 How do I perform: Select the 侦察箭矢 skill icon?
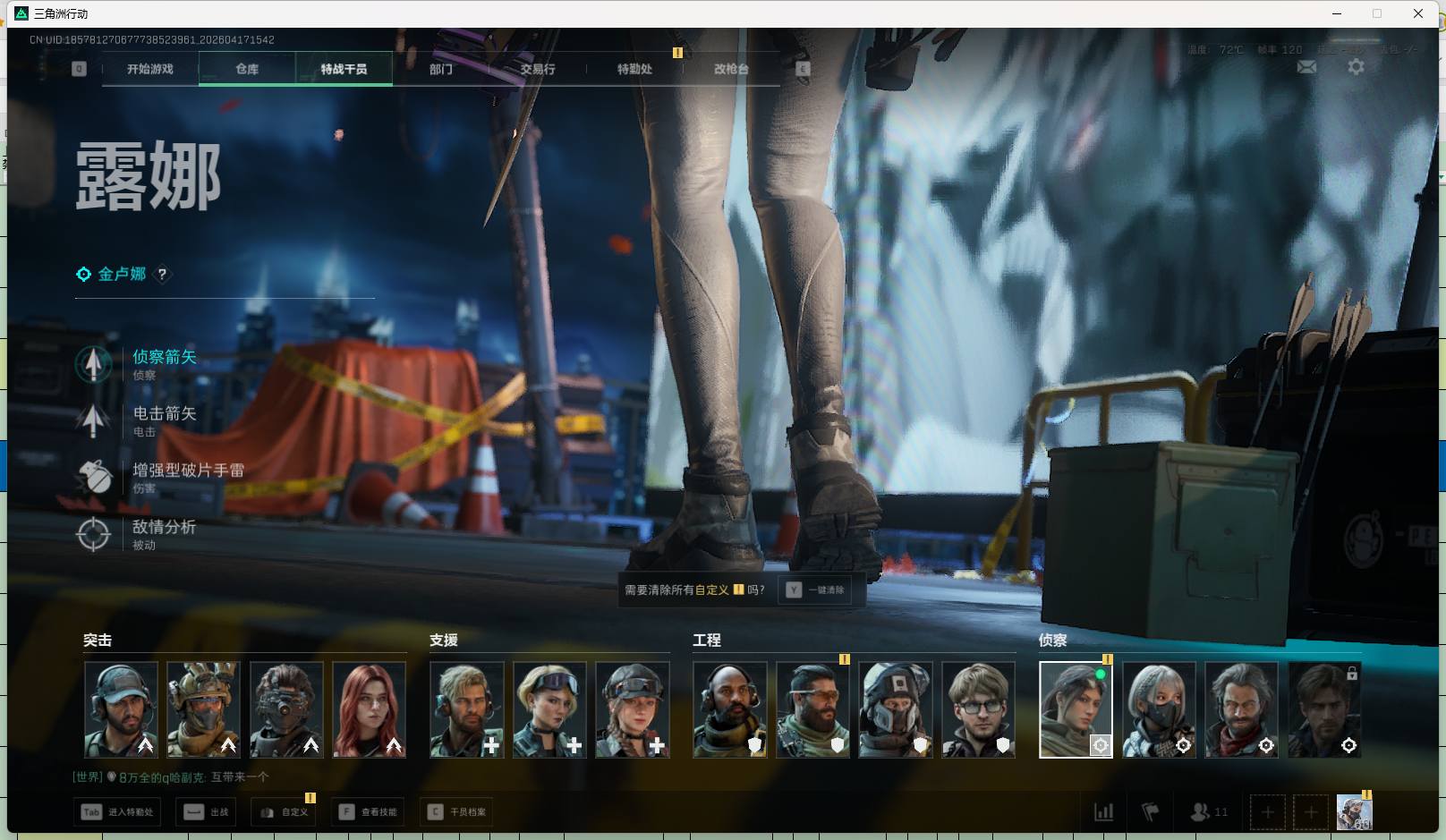94,364
